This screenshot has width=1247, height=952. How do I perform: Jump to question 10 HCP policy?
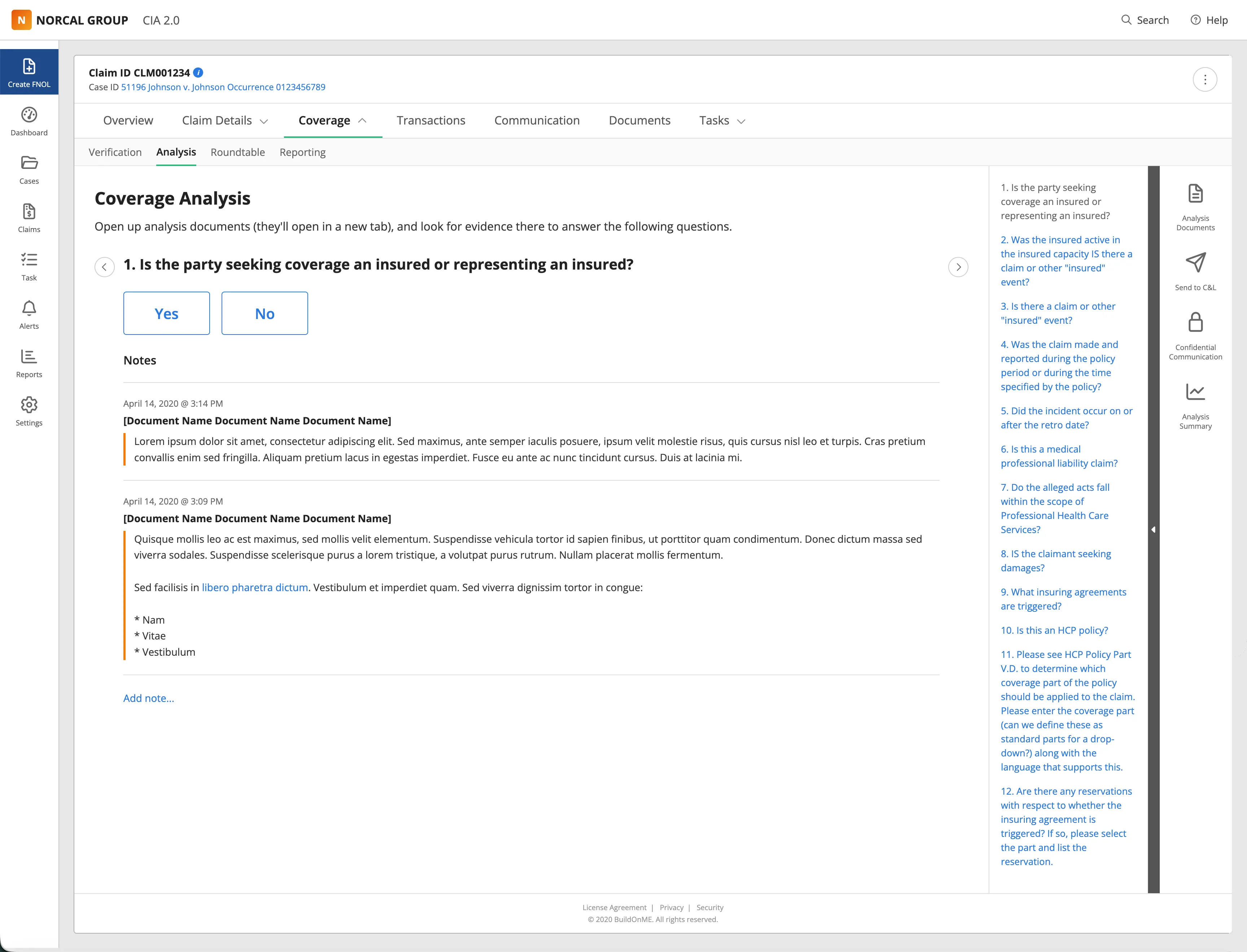coord(1054,630)
